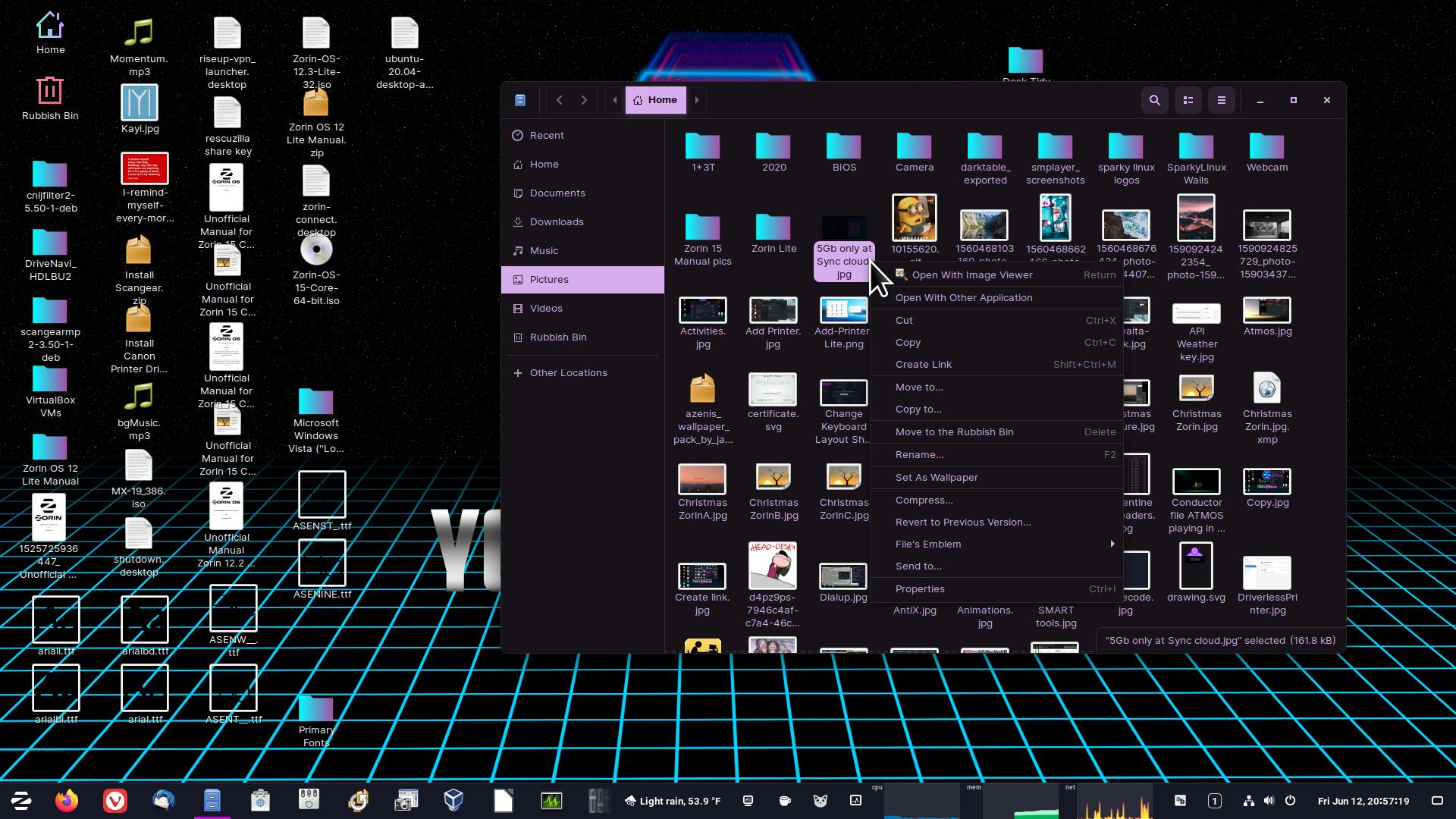This screenshot has width=1456, height=819.
Task: Click the volume icon in system tray
Action: [1269, 801]
